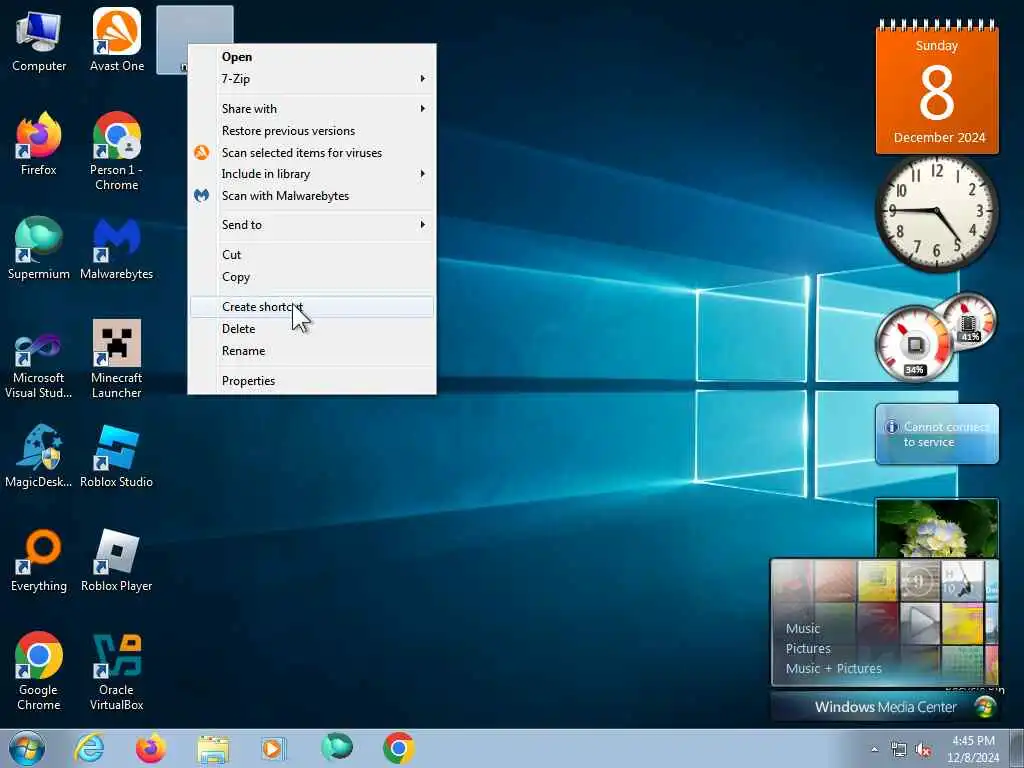Launch Supermium from the taskbar
This screenshot has width=1024, height=768.
(x=336, y=748)
